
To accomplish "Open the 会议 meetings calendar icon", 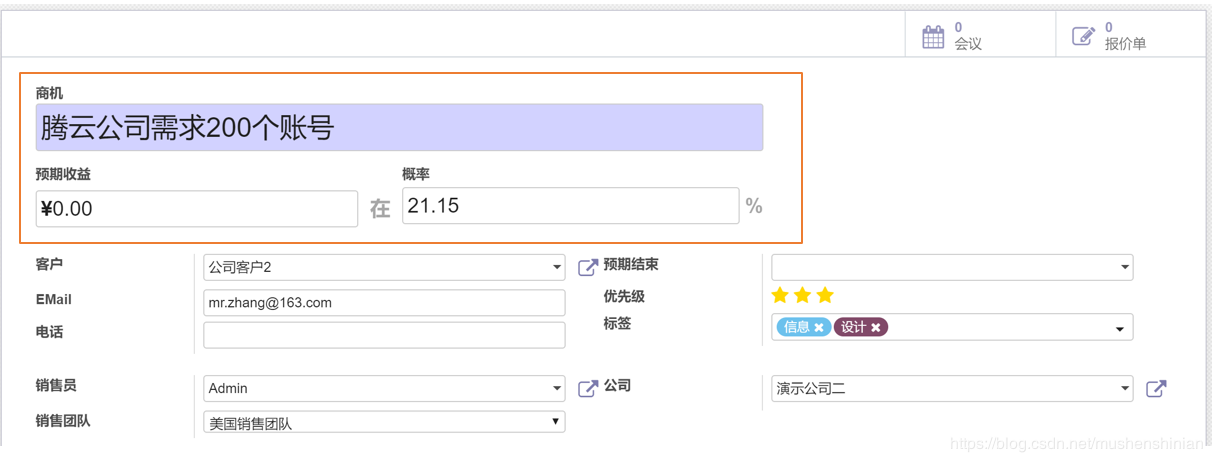I will (x=933, y=37).
